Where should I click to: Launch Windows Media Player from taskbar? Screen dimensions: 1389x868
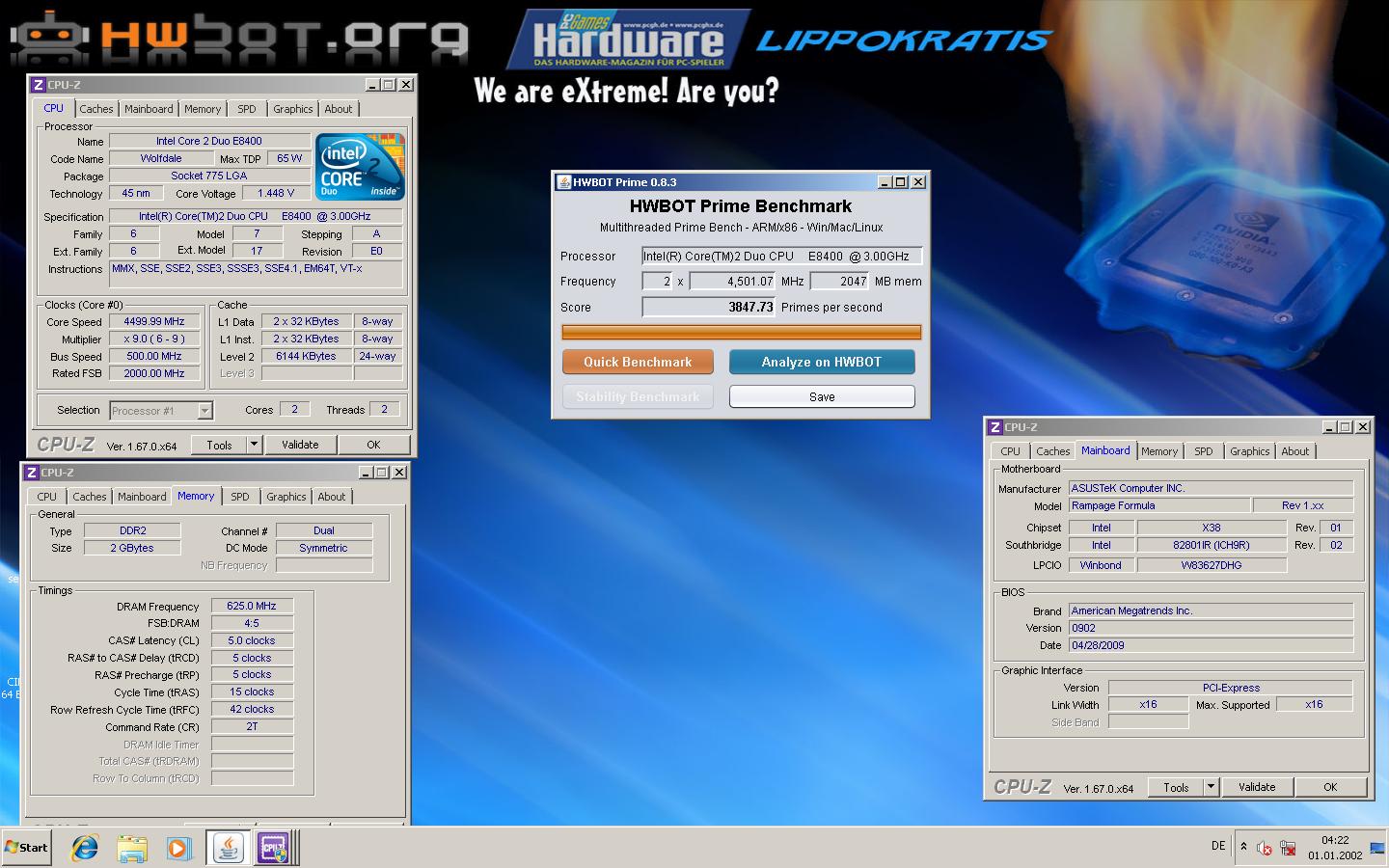pyautogui.click(x=178, y=848)
